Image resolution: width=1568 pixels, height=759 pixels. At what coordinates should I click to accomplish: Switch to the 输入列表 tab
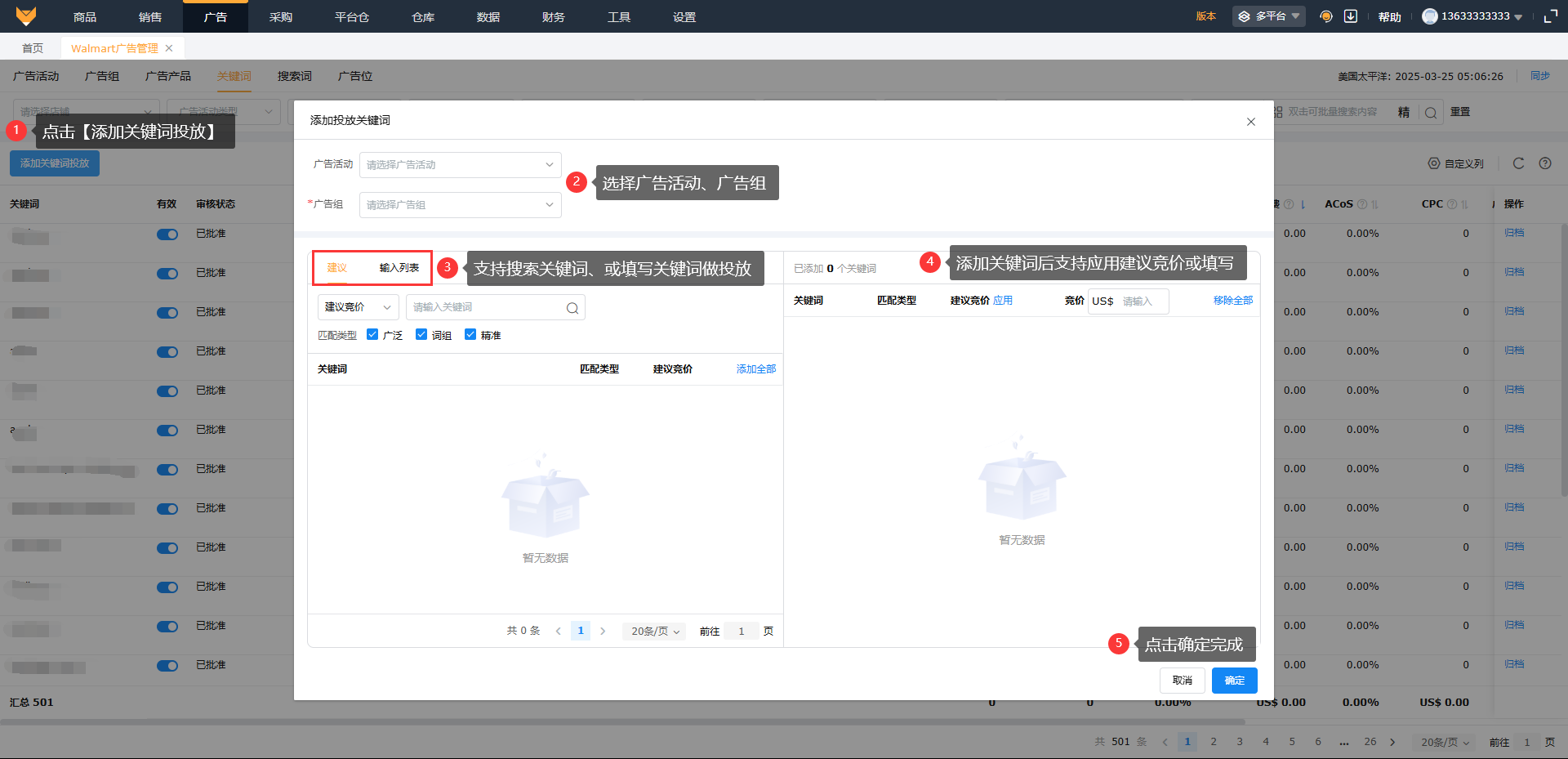(x=399, y=268)
